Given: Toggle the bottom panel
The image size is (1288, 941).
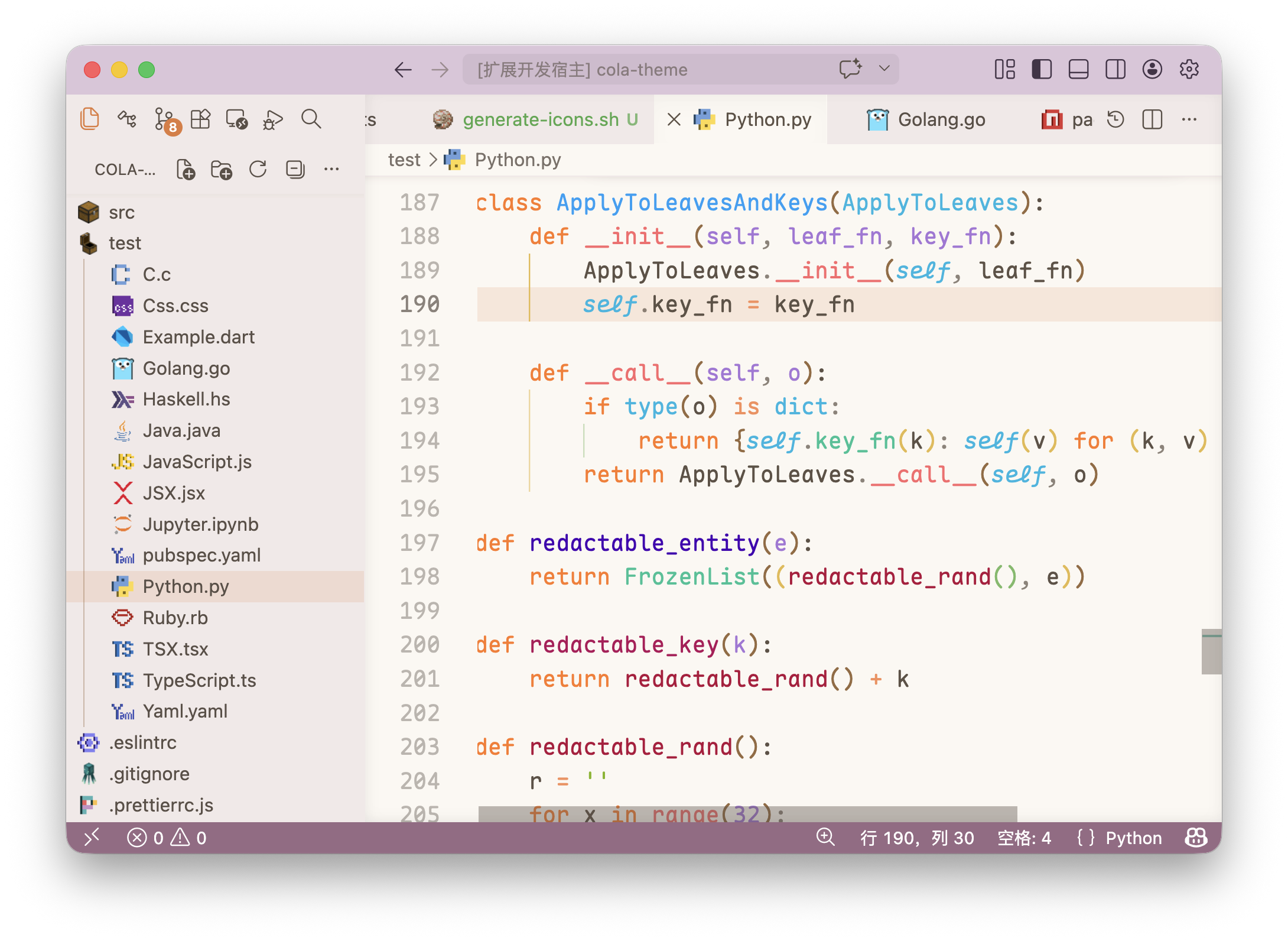Looking at the screenshot, I should pyautogui.click(x=1078, y=69).
